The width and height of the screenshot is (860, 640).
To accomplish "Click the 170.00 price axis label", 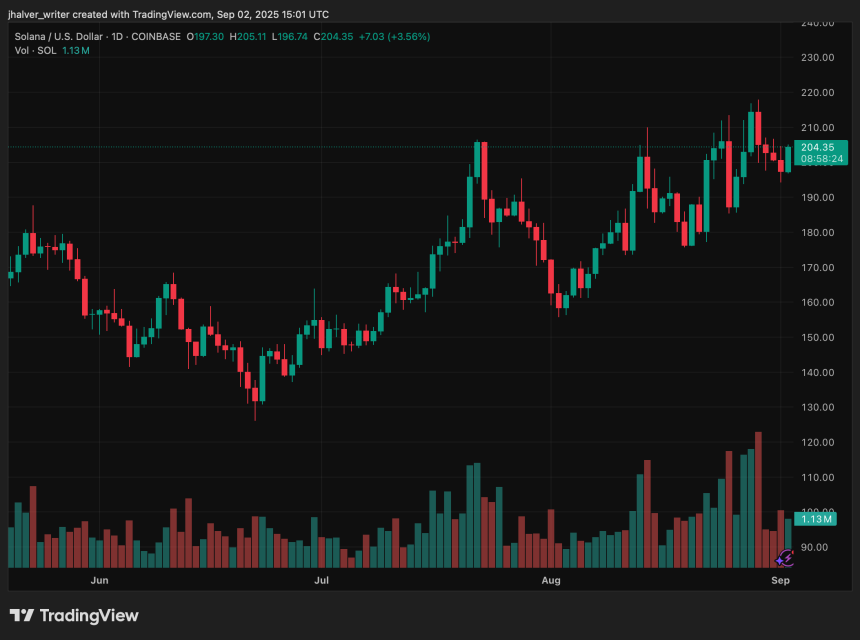I will (819, 268).
